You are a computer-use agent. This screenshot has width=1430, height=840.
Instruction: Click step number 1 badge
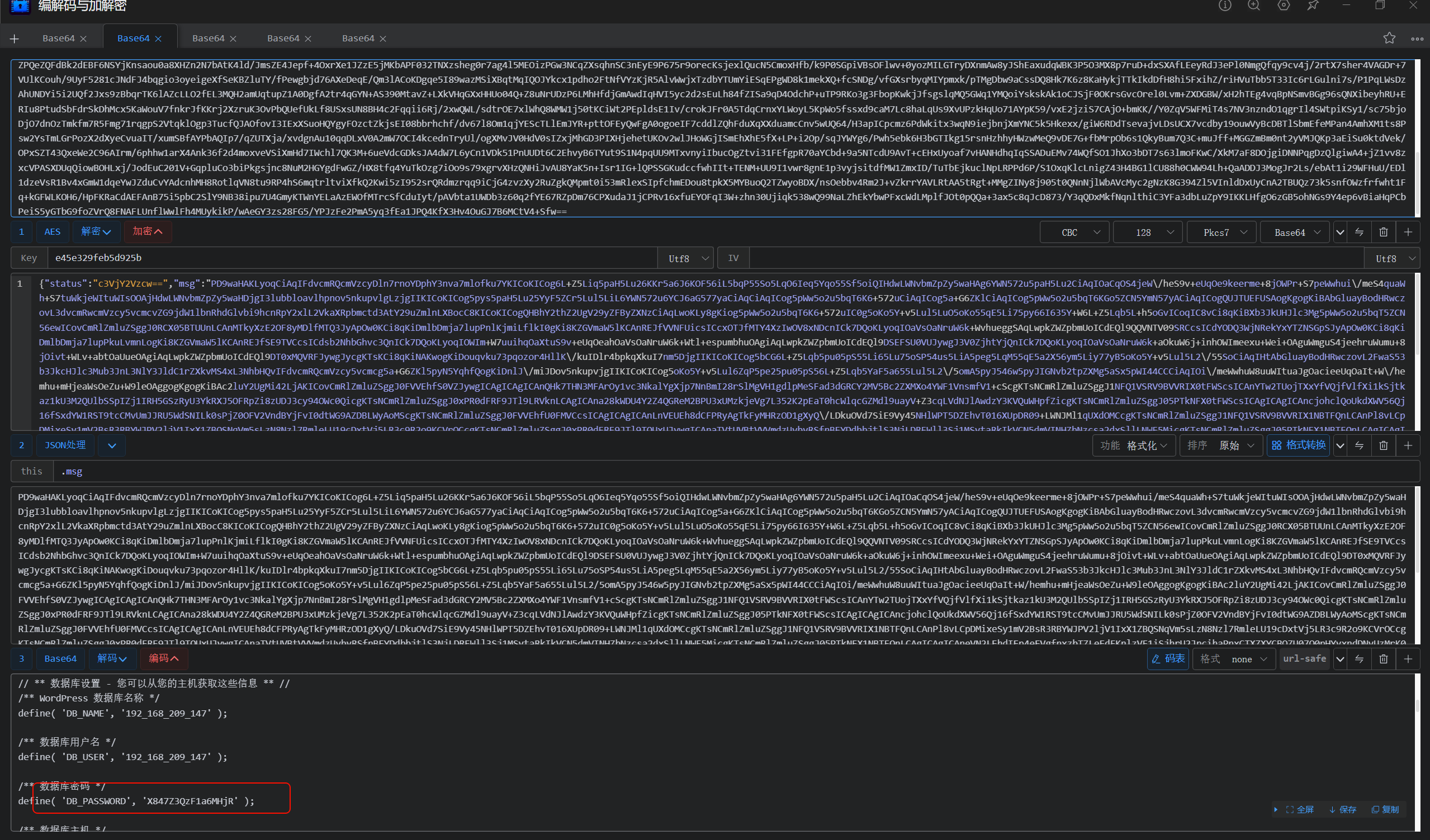click(x=22, y=231)
